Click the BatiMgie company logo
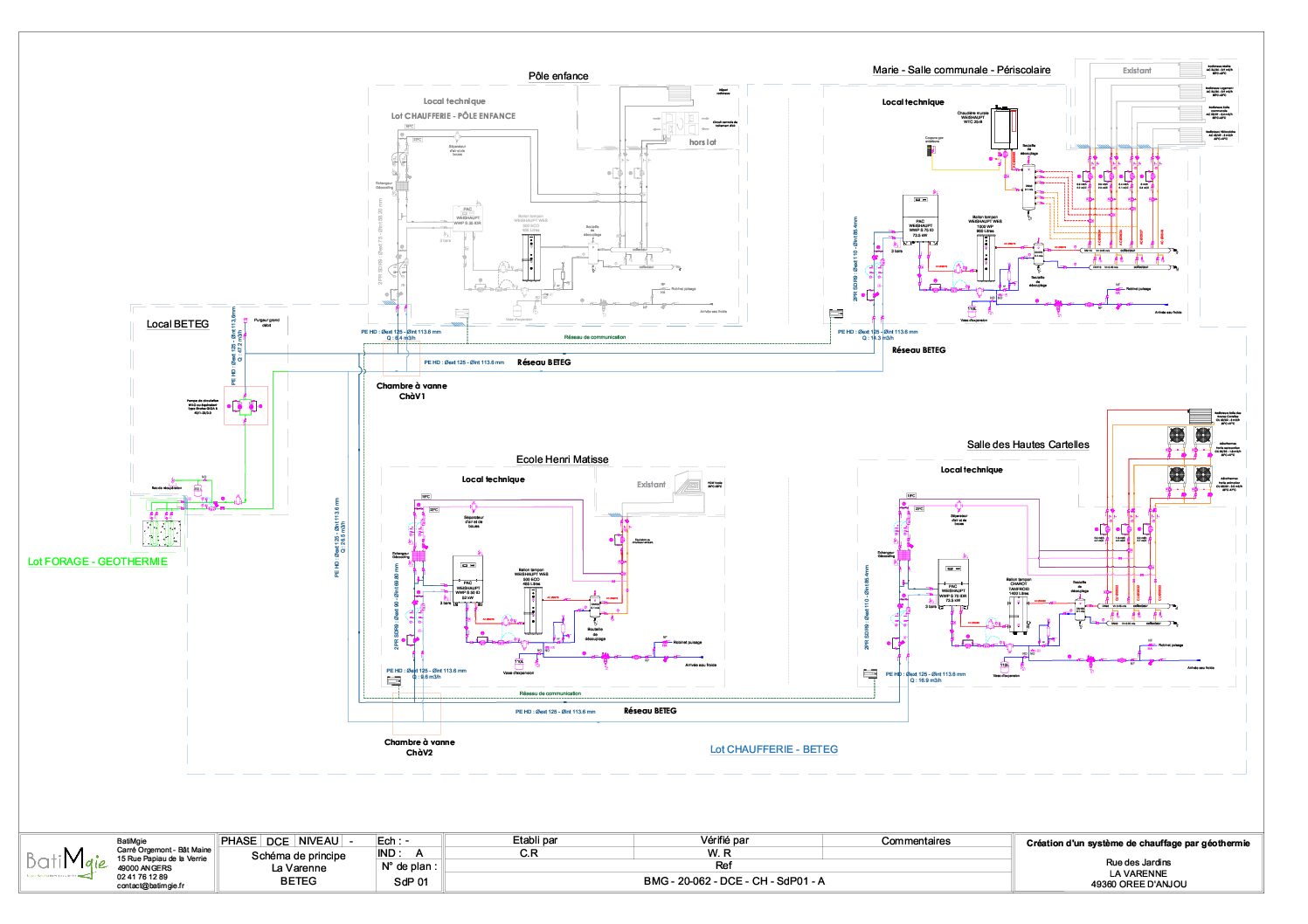Viewport: 1308px width, 924px height. [67, 864]
